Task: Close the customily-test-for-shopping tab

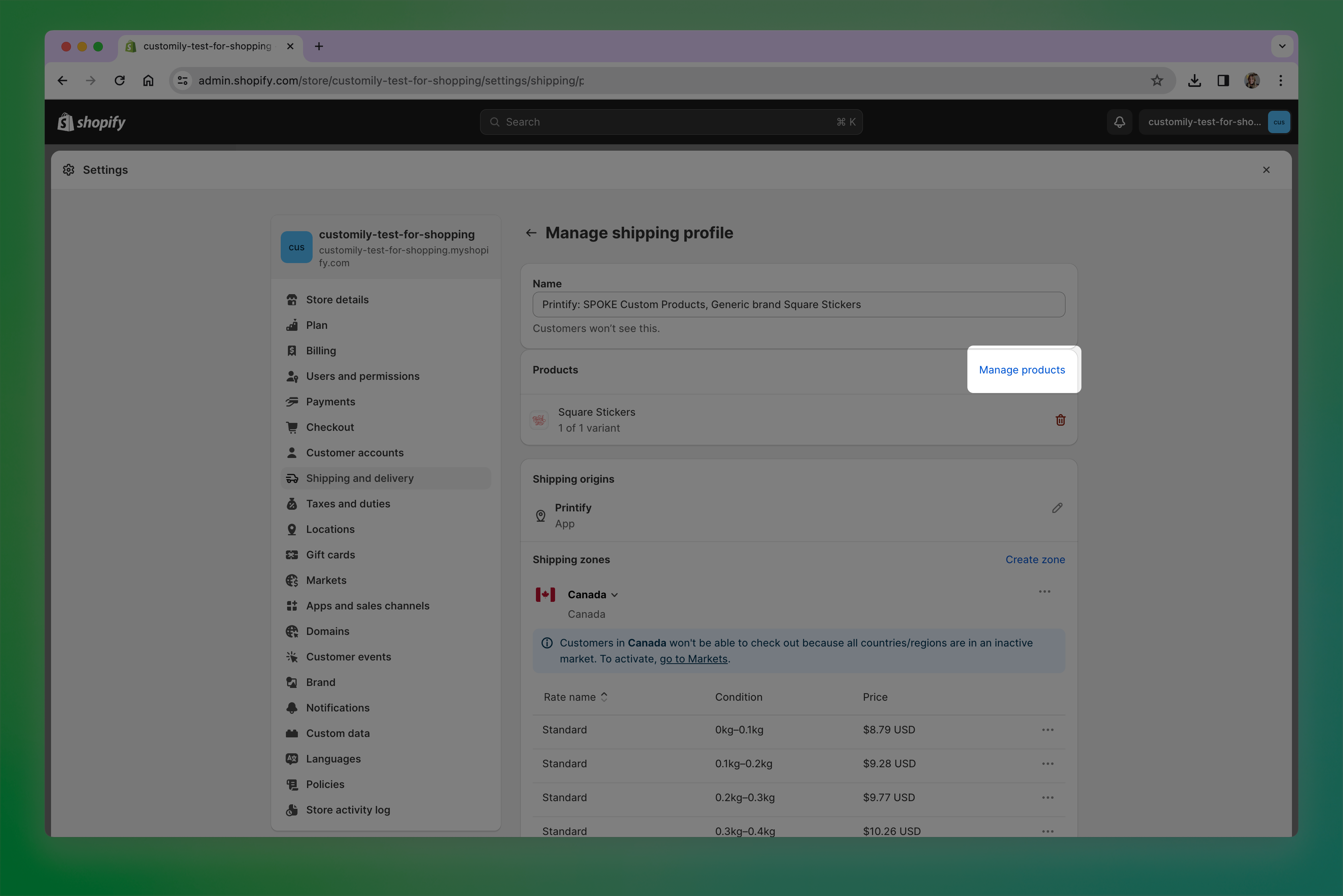Action: pos(290,46)
